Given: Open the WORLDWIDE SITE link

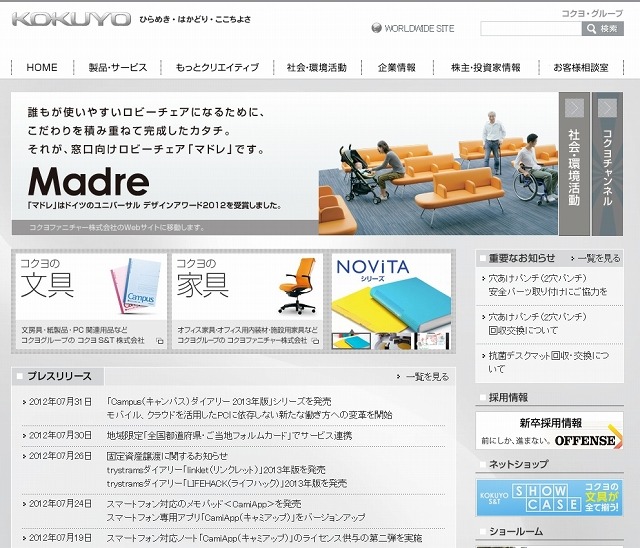Looking at the screenshot, I should 419,28.
